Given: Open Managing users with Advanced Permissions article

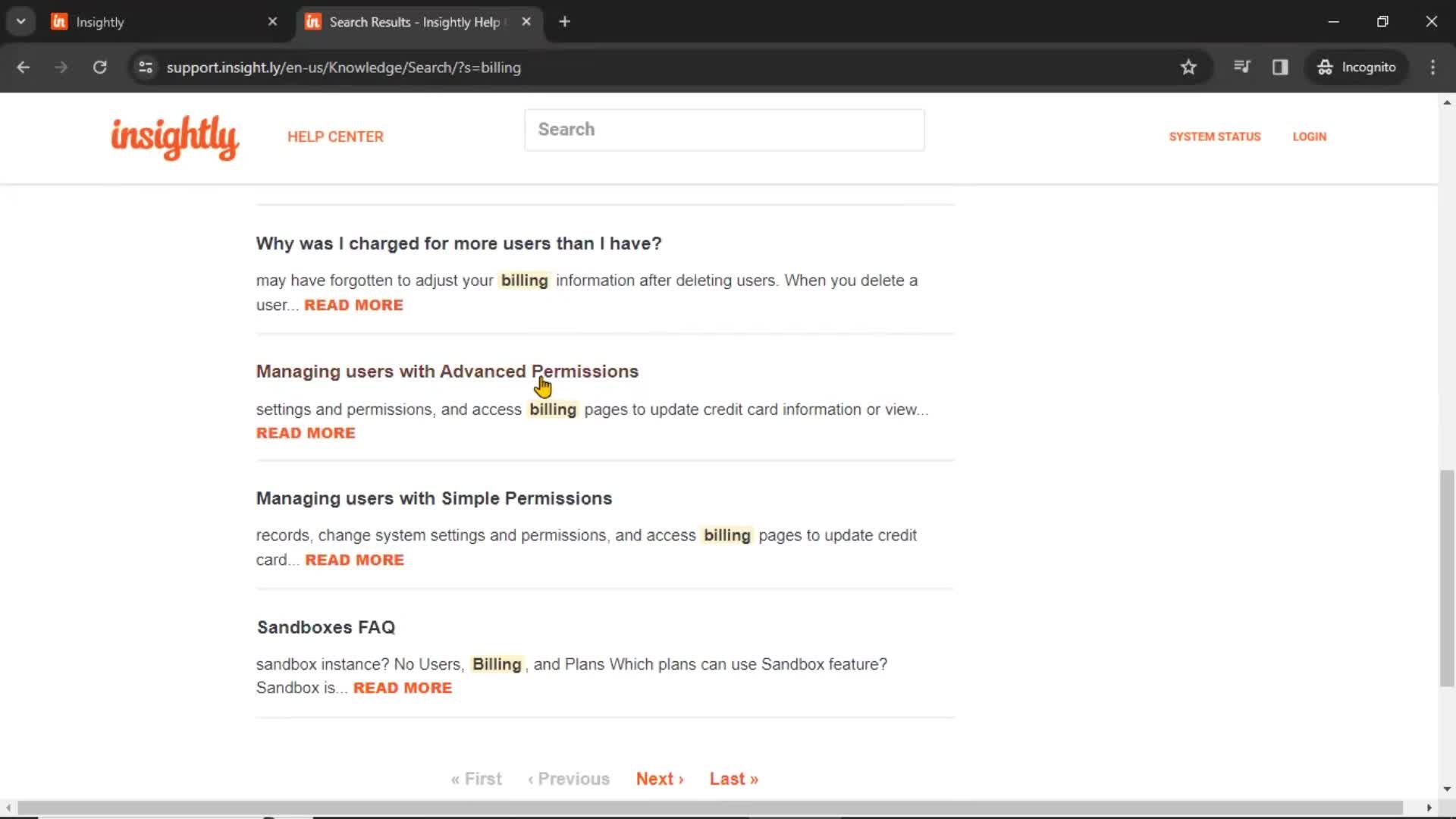Looking at the screenshot, I should point(447,372).
